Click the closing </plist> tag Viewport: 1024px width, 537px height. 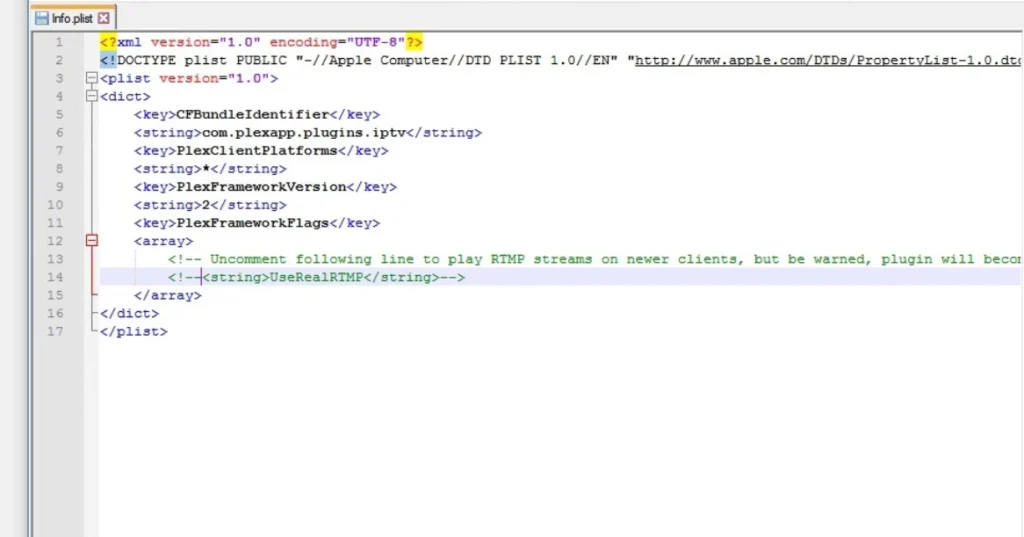click(x=133, y=331)
